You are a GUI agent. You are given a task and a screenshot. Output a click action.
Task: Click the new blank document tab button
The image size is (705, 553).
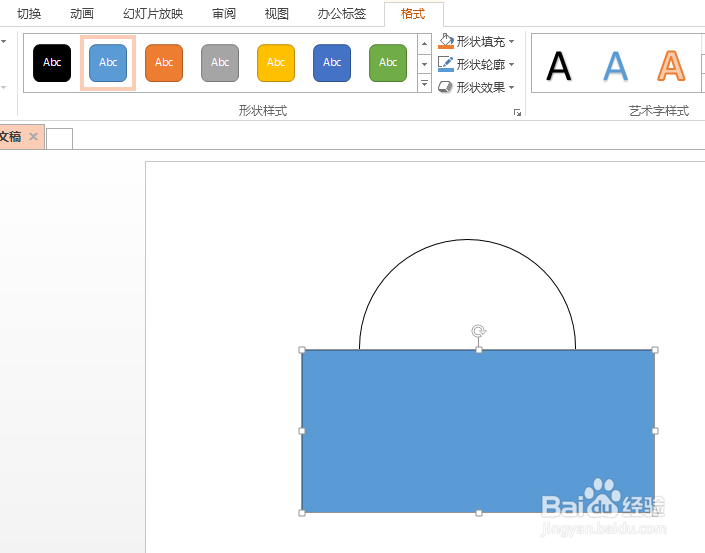click(59, 138)
